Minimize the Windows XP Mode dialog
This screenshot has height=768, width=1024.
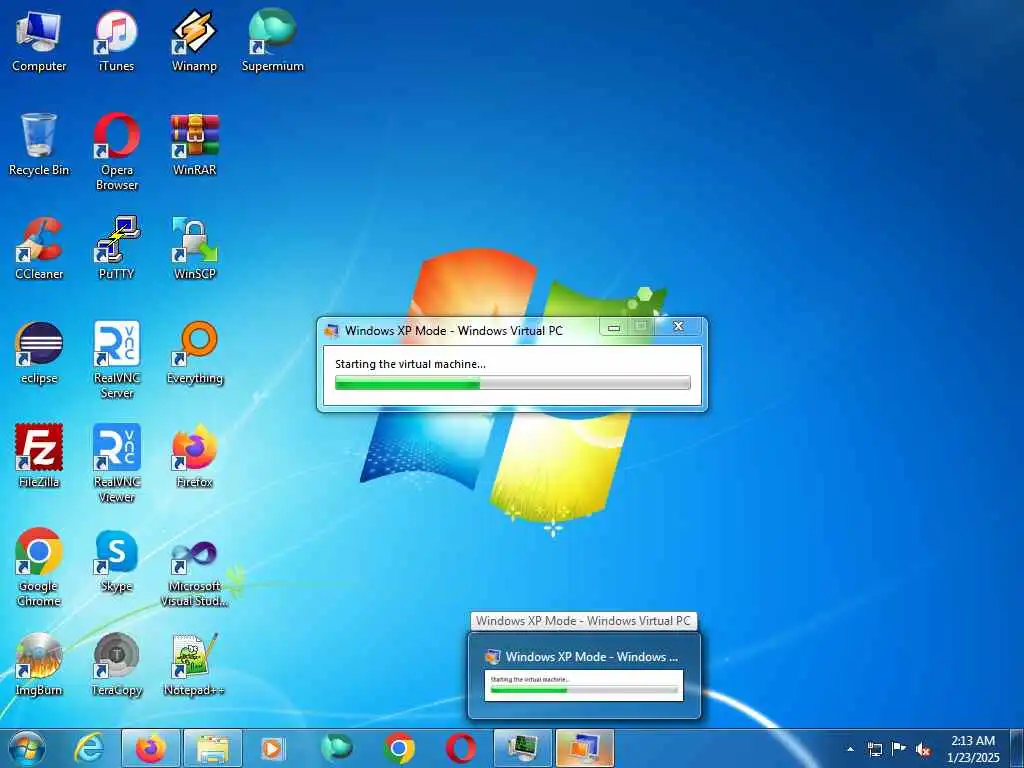(x=614, y=327)
